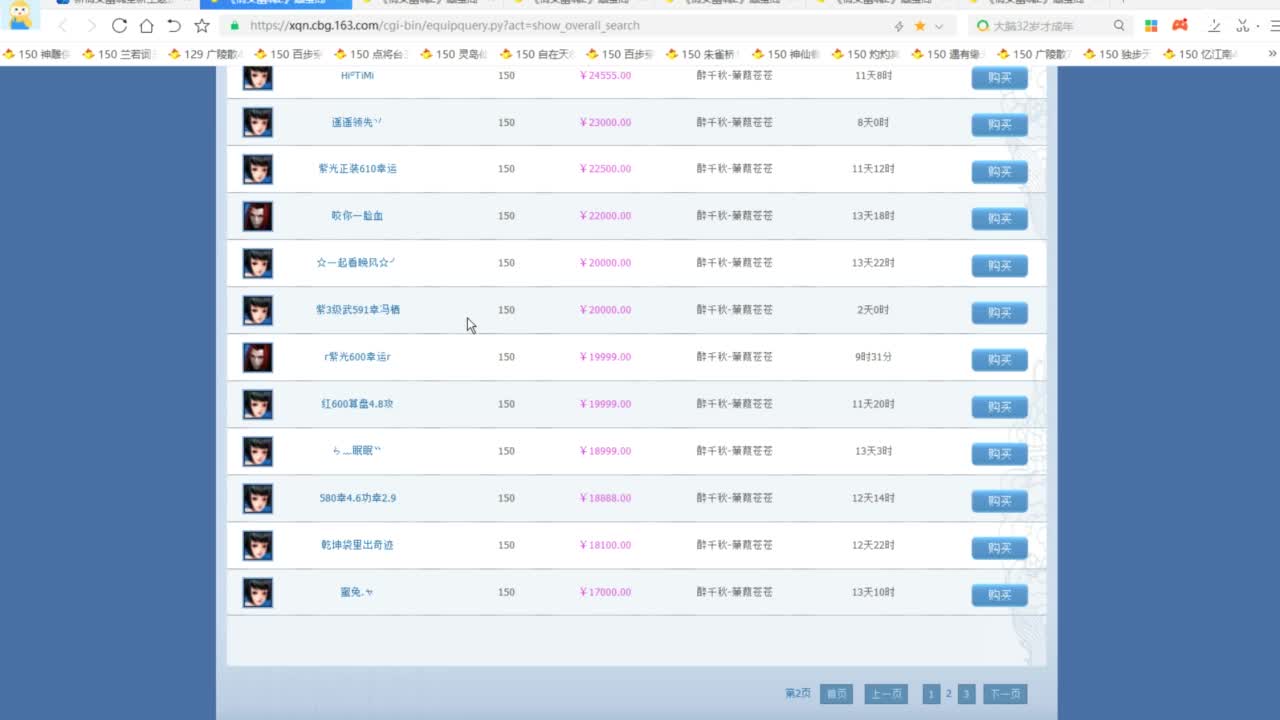Open the listing '红600算盘4.8攻'
1280x720 pixels.
[357, 404]
